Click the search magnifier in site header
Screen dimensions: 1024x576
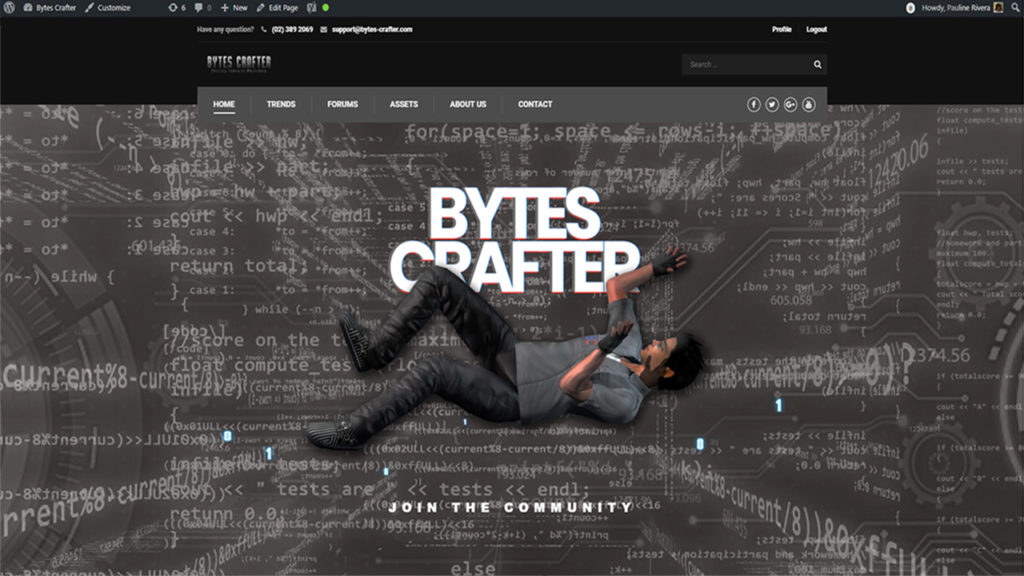817,65
